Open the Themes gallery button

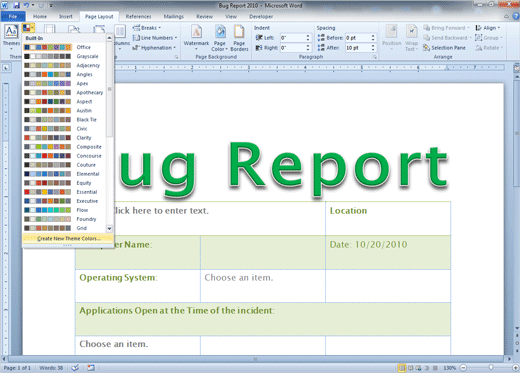click(x=11, y=36)
